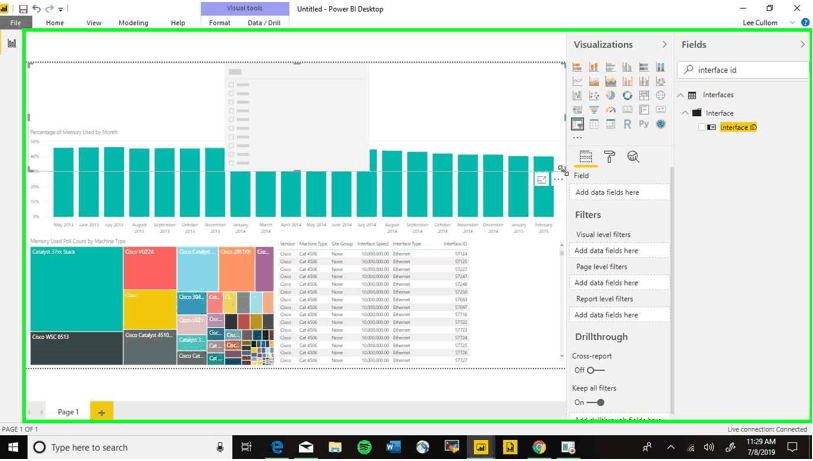The image size is (813, 461).
Task: Collapse the Interface folder node
Action: tap(685, 113)
